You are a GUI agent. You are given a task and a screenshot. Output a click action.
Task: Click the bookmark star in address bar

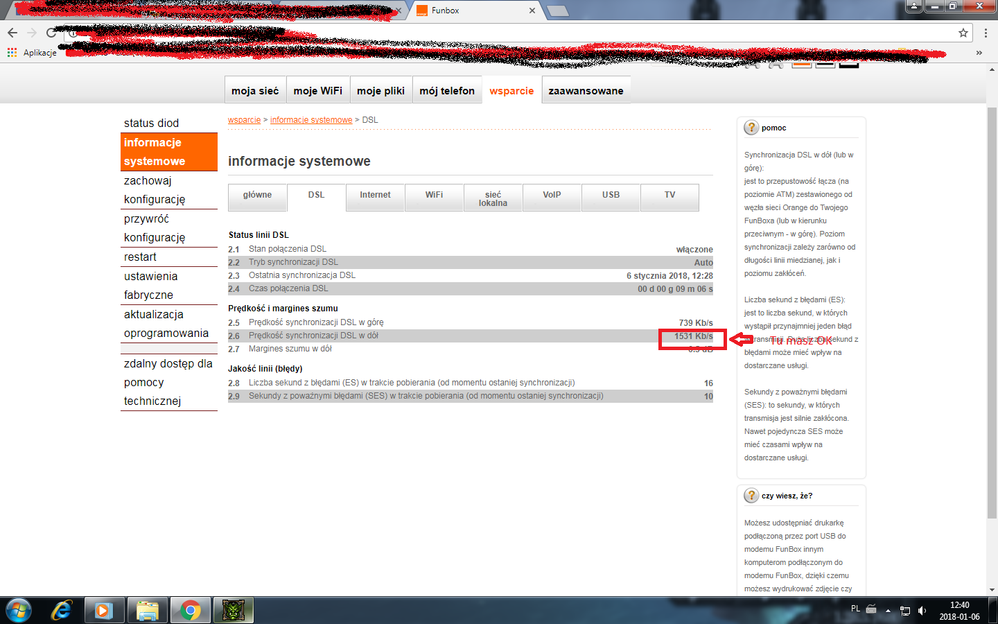tap(962, 32)
